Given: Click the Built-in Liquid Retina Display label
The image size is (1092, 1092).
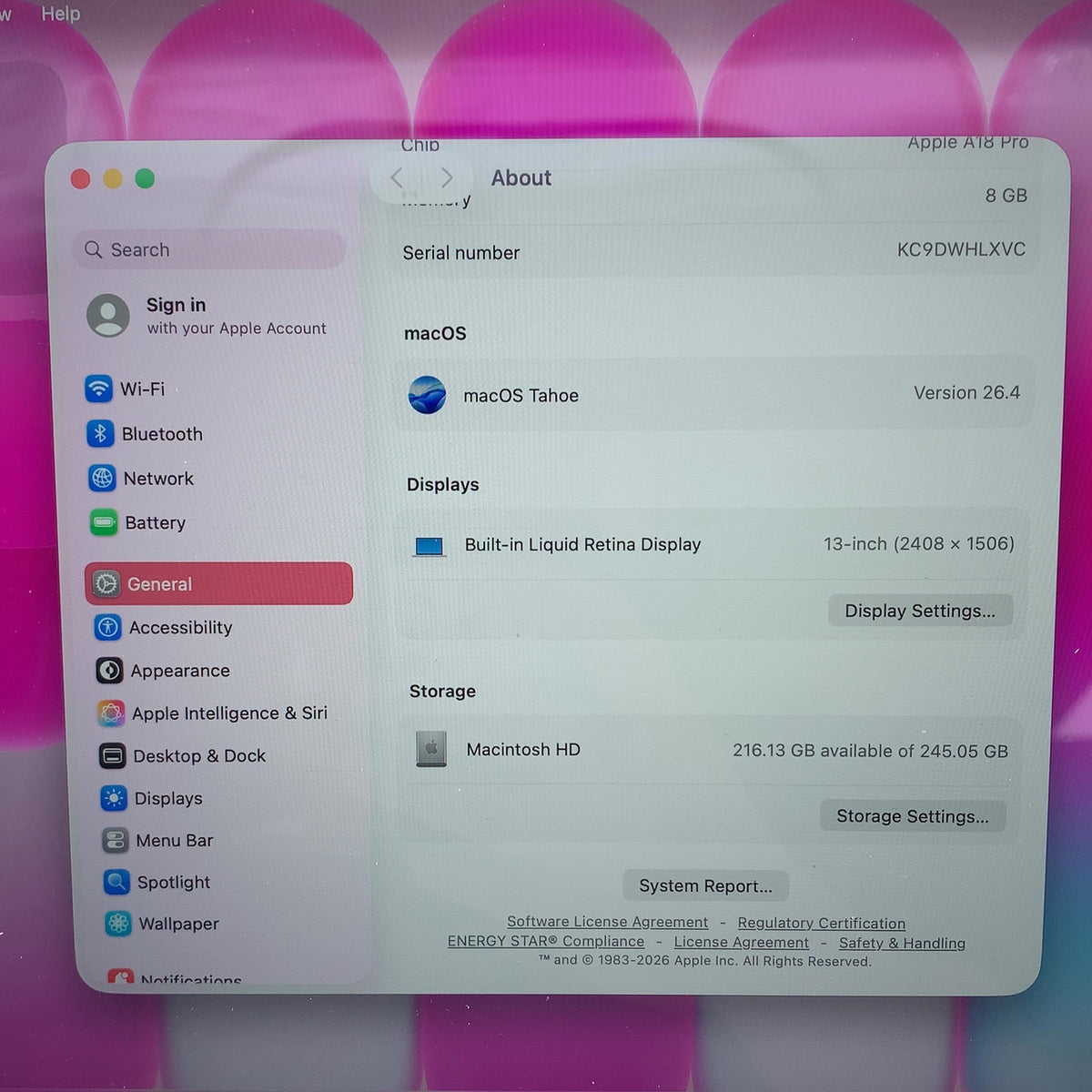Looking at the screenshot, I should point(582,544).
